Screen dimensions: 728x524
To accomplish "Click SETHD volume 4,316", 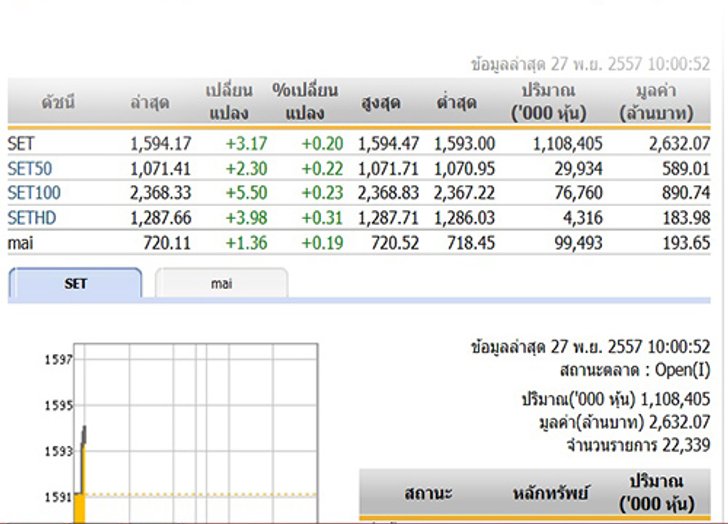I will click(x=583, y=218).
